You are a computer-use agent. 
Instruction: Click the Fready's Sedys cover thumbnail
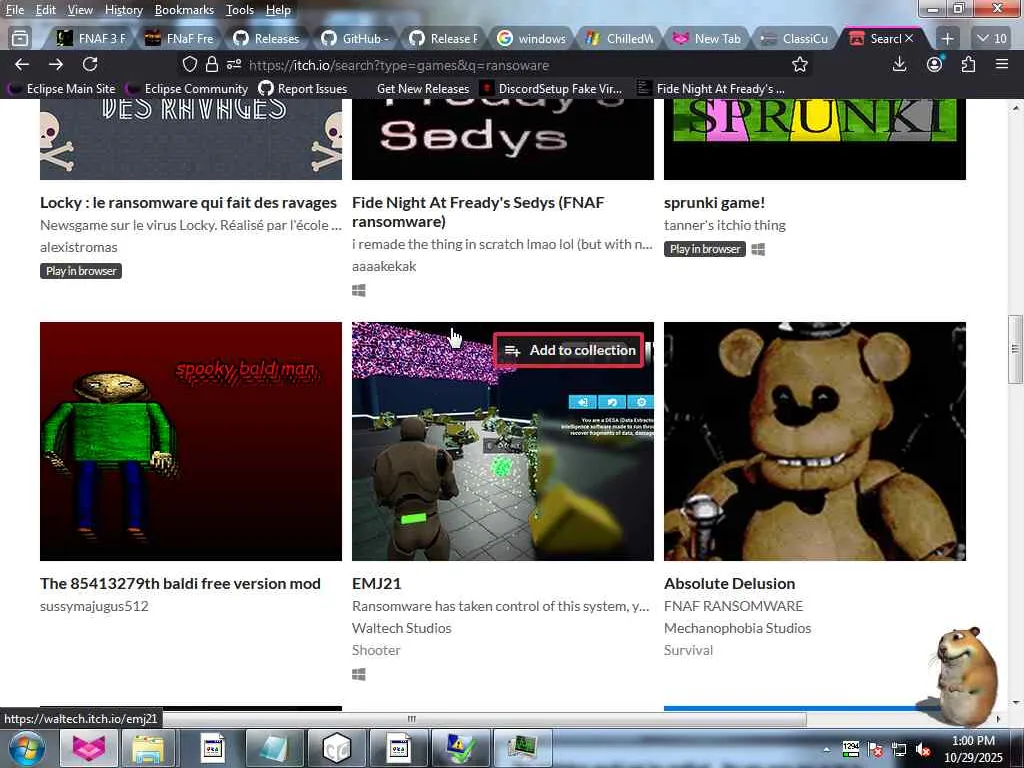[x=503, y=139]
